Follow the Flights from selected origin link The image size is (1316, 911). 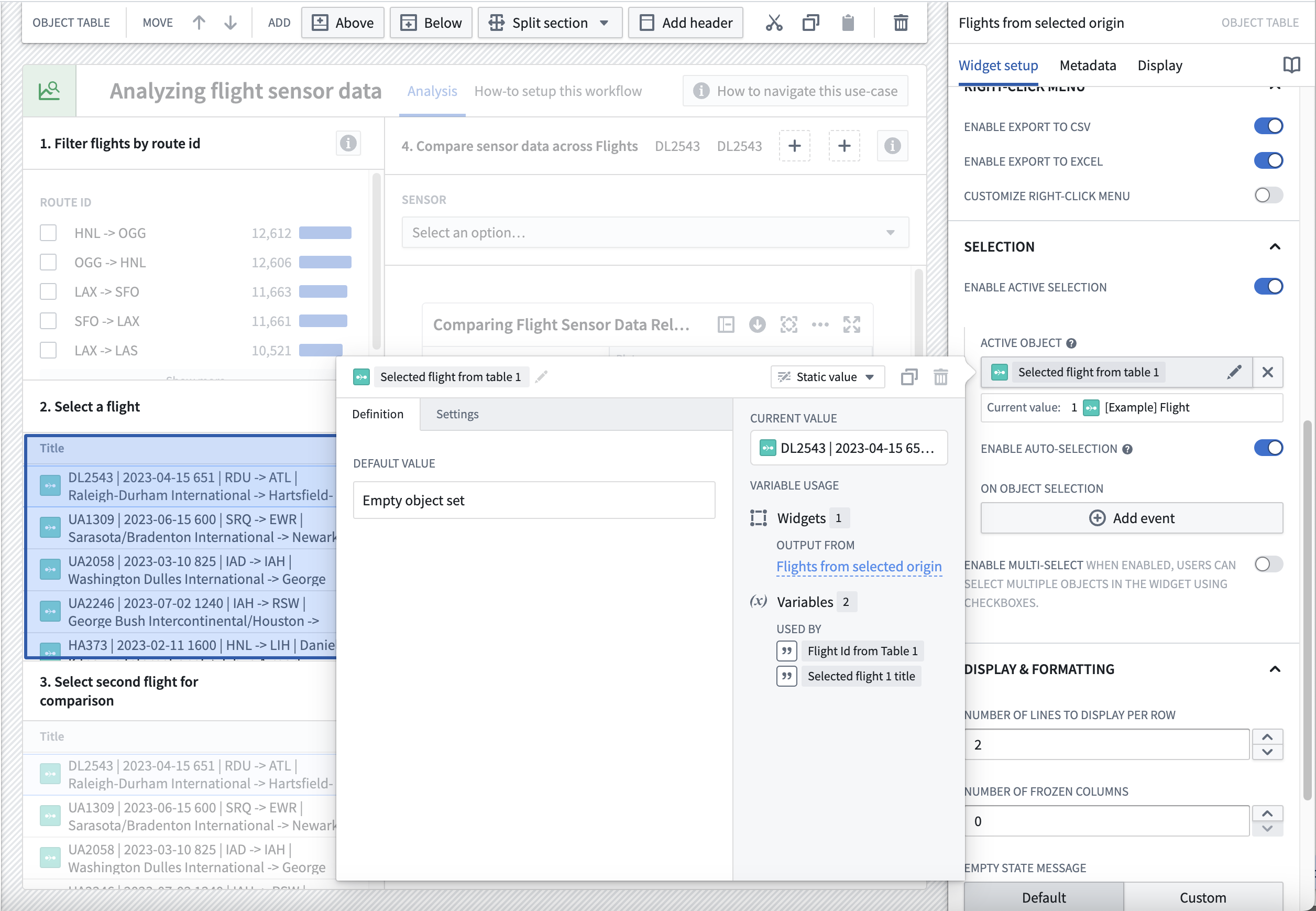click(x=859, y=567)
